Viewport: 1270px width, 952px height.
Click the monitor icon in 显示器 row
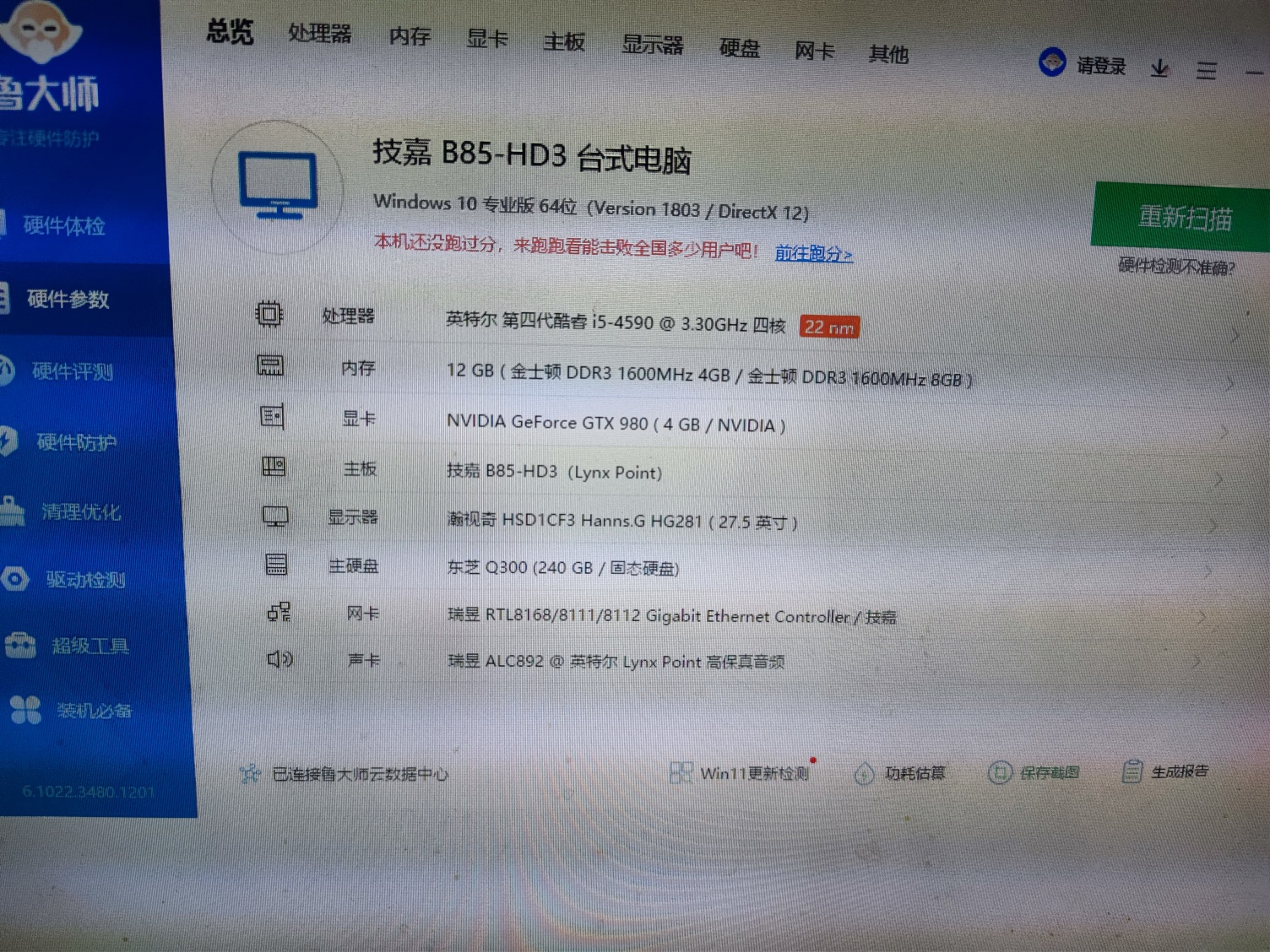point(275,516)
